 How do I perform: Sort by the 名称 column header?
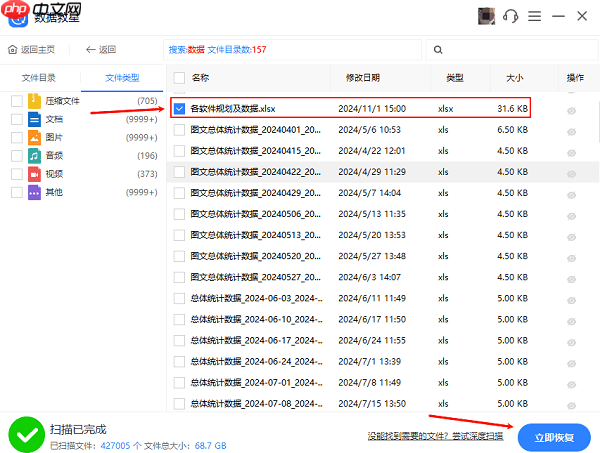[x=201, y=78]
